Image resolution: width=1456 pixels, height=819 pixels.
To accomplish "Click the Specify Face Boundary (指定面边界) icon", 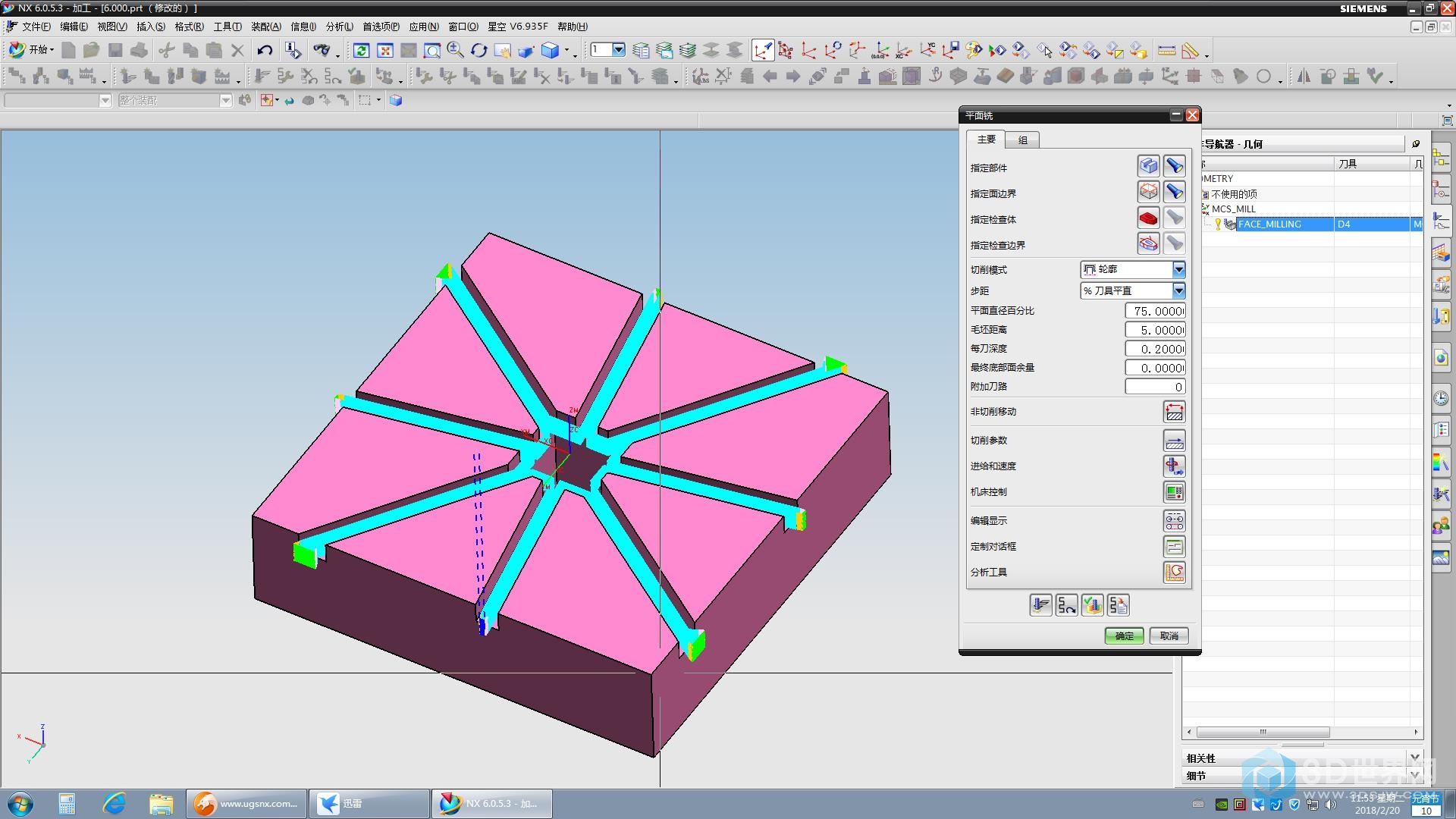I will tap(1149, 192).
